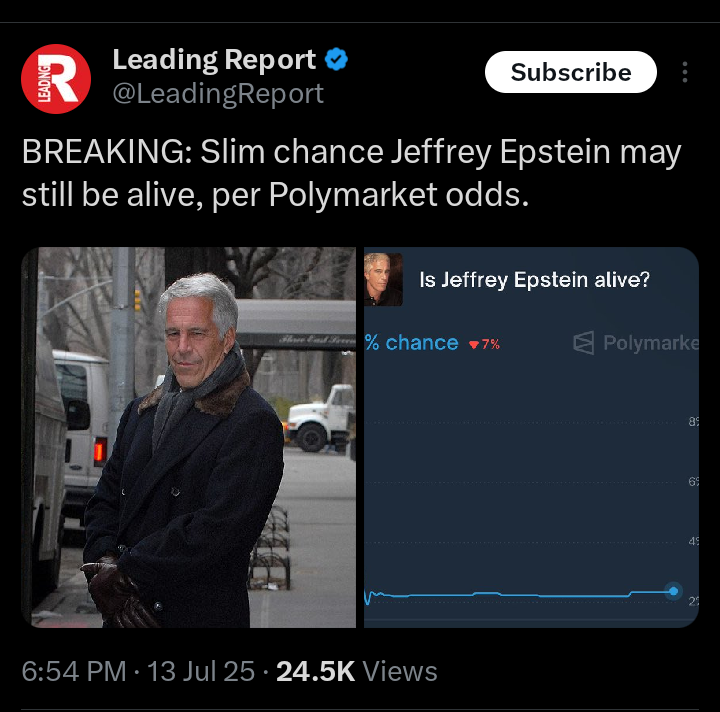The width and height of the screenshot is (720, 712).
Task: Click the 6:54 PM timestamp
Action: [x=74, y=672]
